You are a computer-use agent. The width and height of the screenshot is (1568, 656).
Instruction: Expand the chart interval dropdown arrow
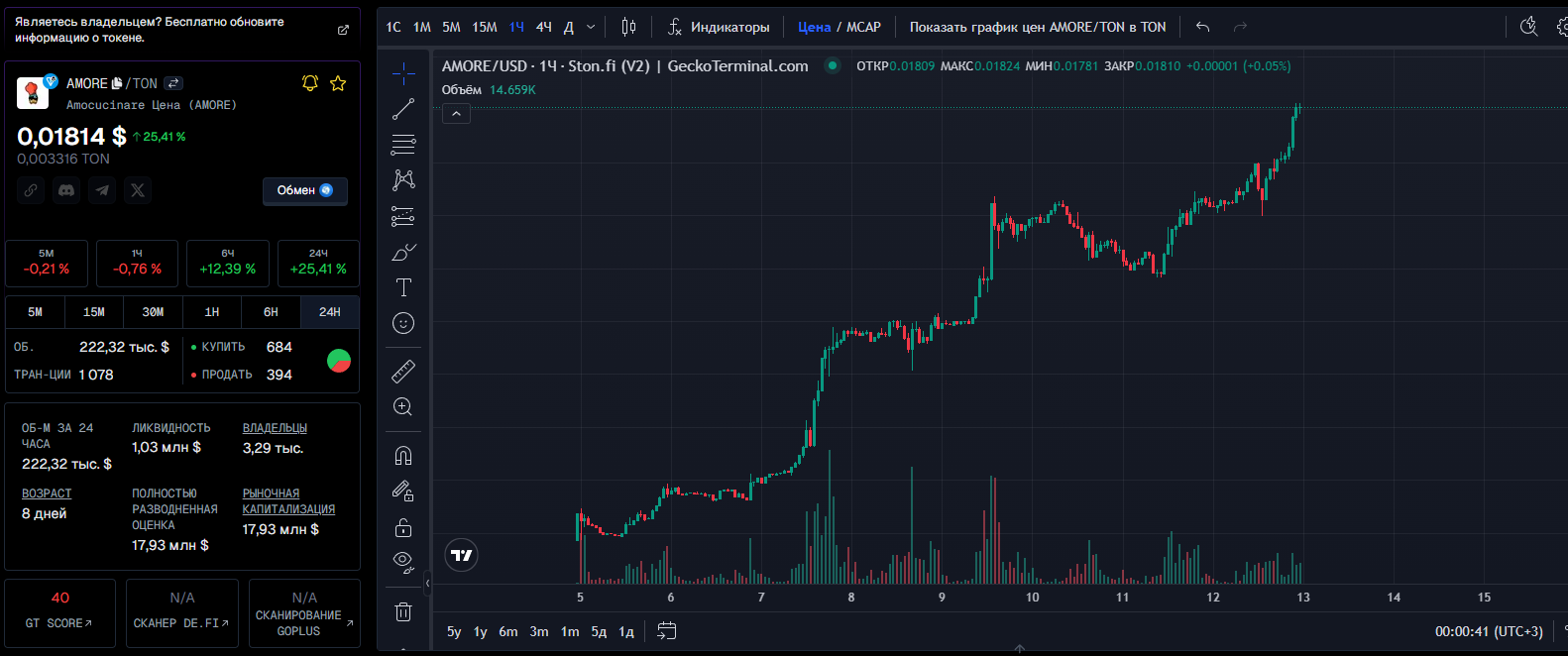pos(591,27)
